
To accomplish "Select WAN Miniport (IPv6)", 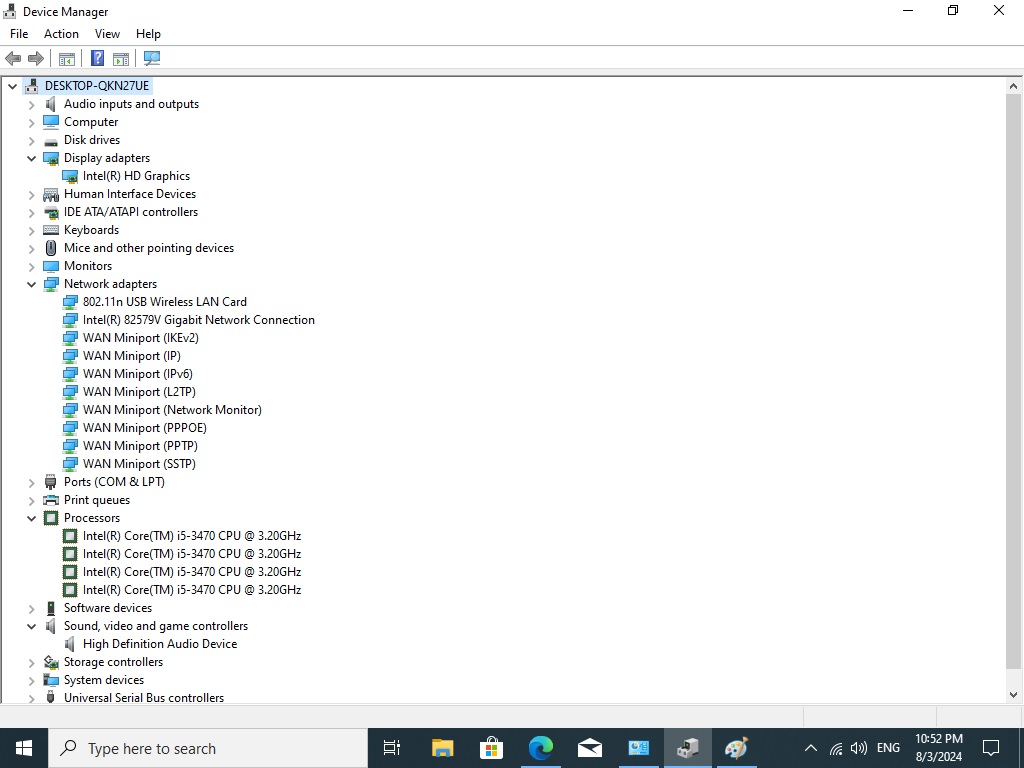I will point(138,374).
